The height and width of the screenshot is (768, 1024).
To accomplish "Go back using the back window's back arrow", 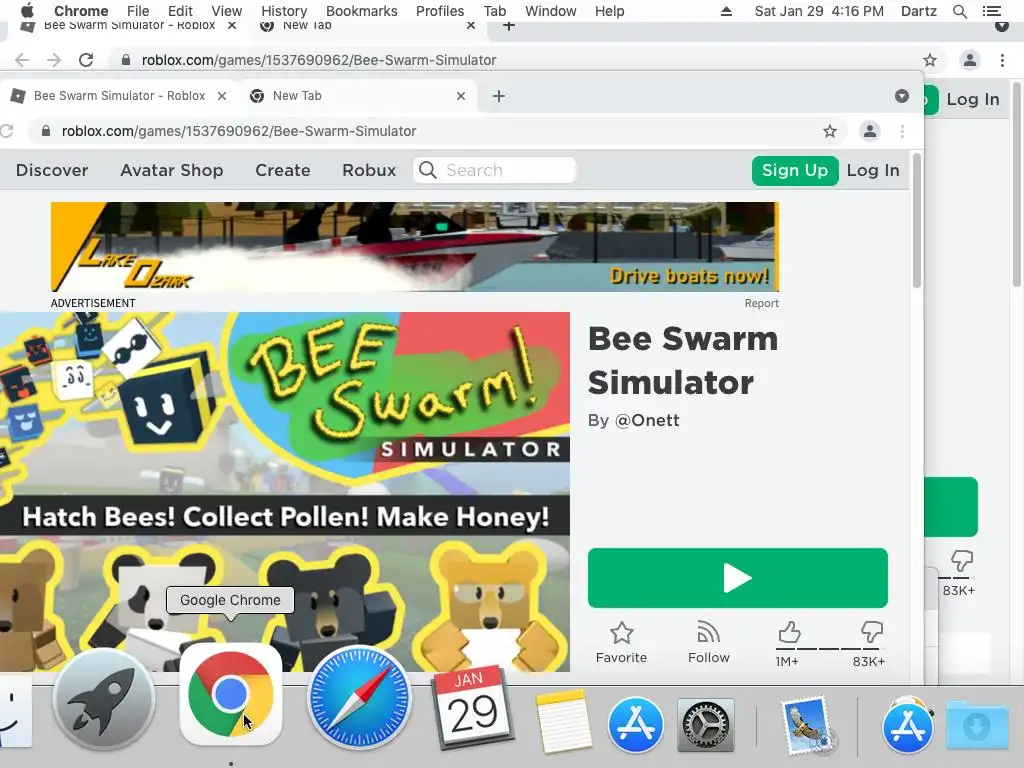I will (x=22, y=60).
